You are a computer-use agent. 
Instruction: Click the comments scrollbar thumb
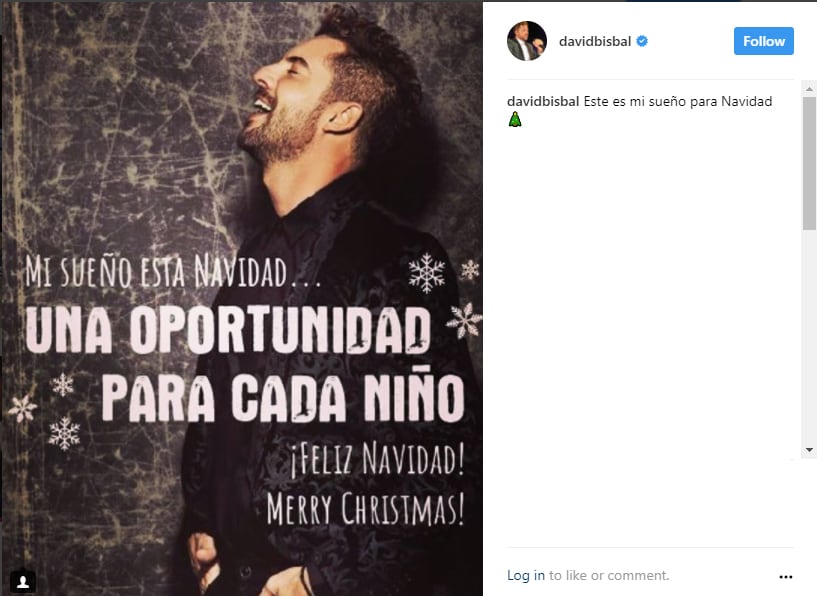pyautogui.click(x=809, y=163)
